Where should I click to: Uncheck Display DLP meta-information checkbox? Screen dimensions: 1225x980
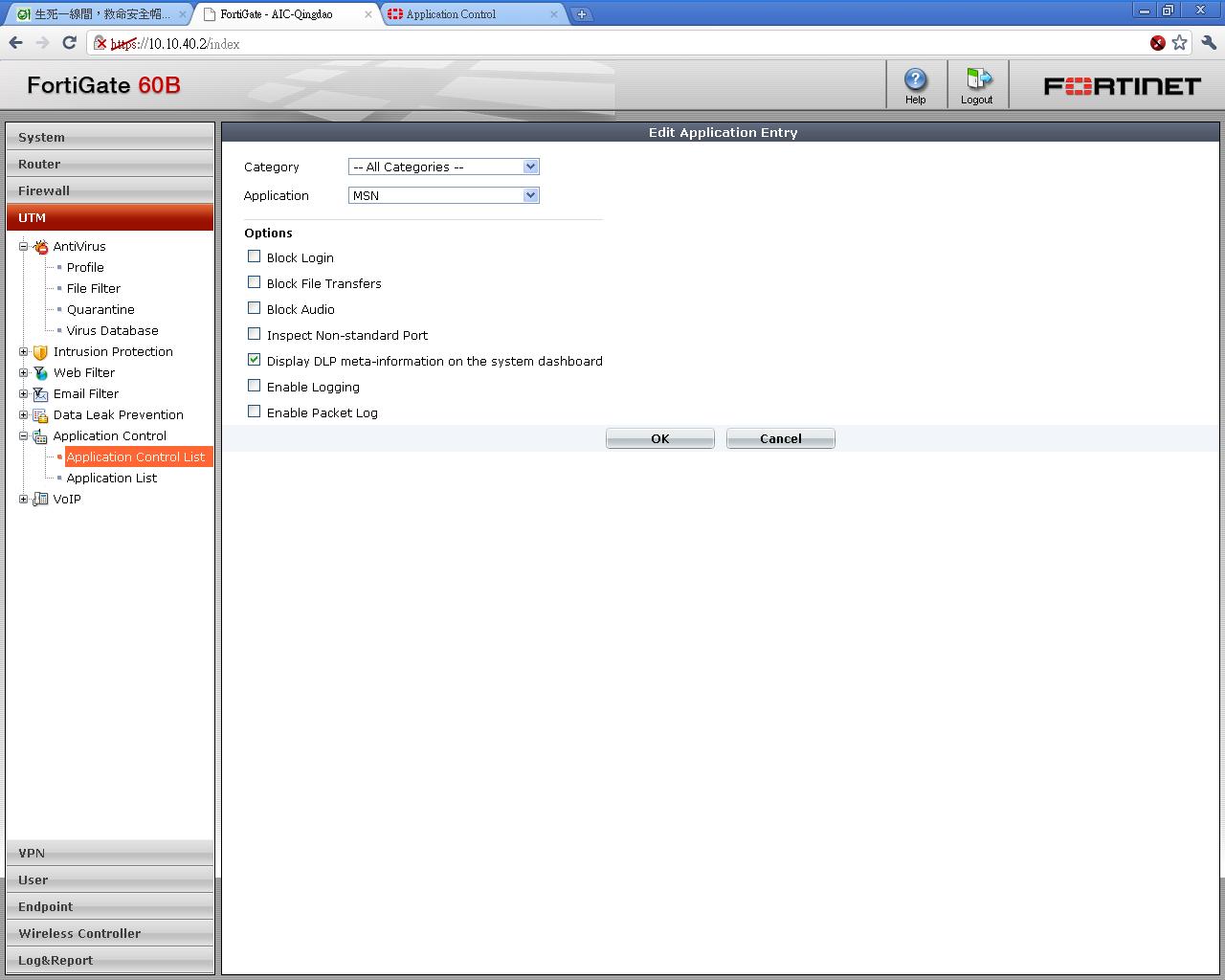(254, 360)
